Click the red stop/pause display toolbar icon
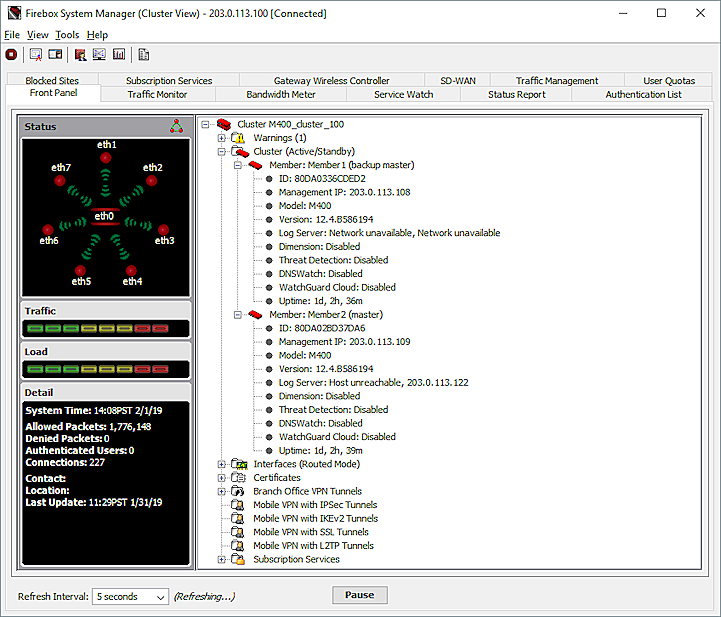 coord(12,54)
